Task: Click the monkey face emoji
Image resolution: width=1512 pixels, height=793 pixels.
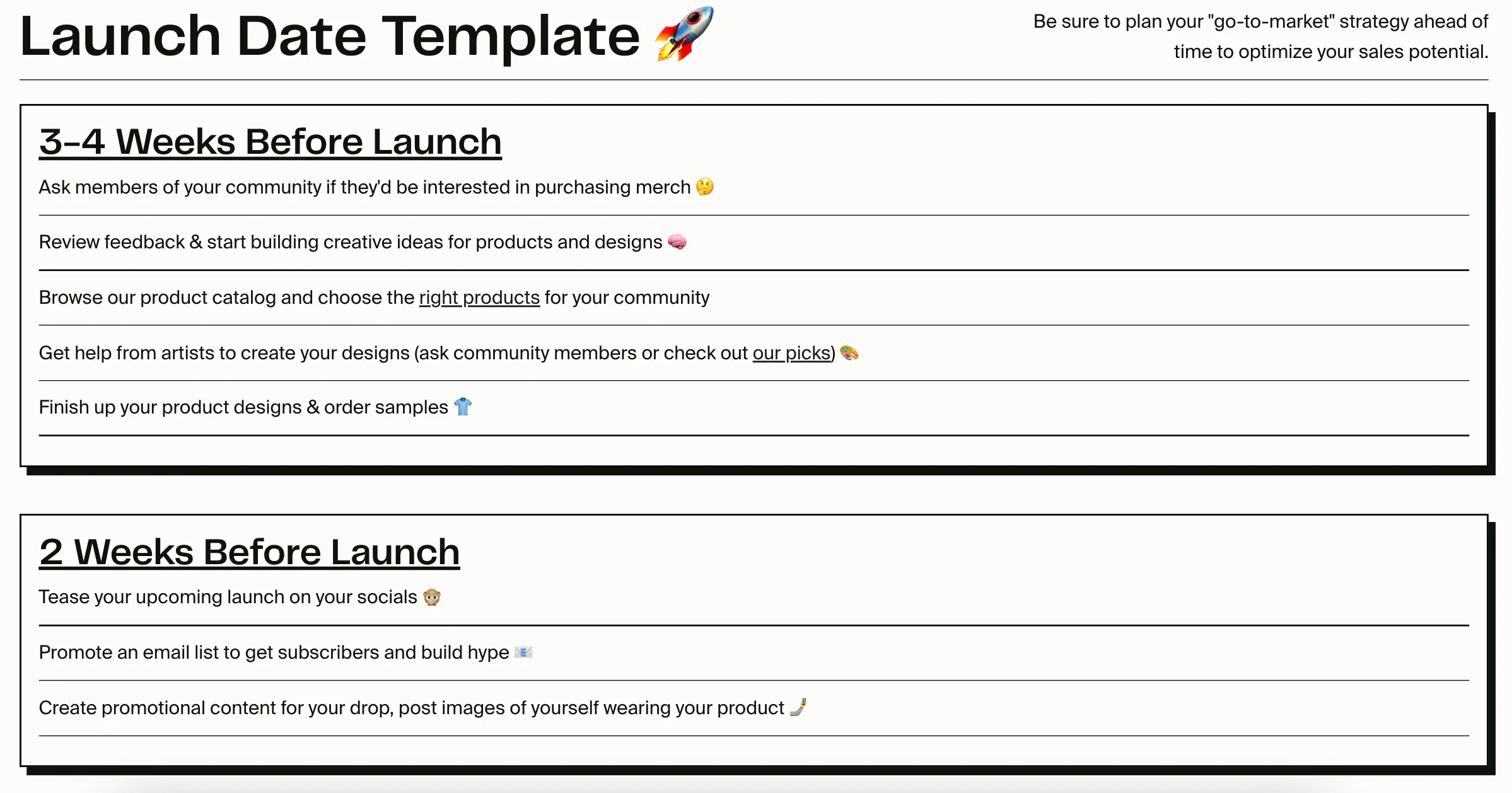Action: (x=432, y=597)
